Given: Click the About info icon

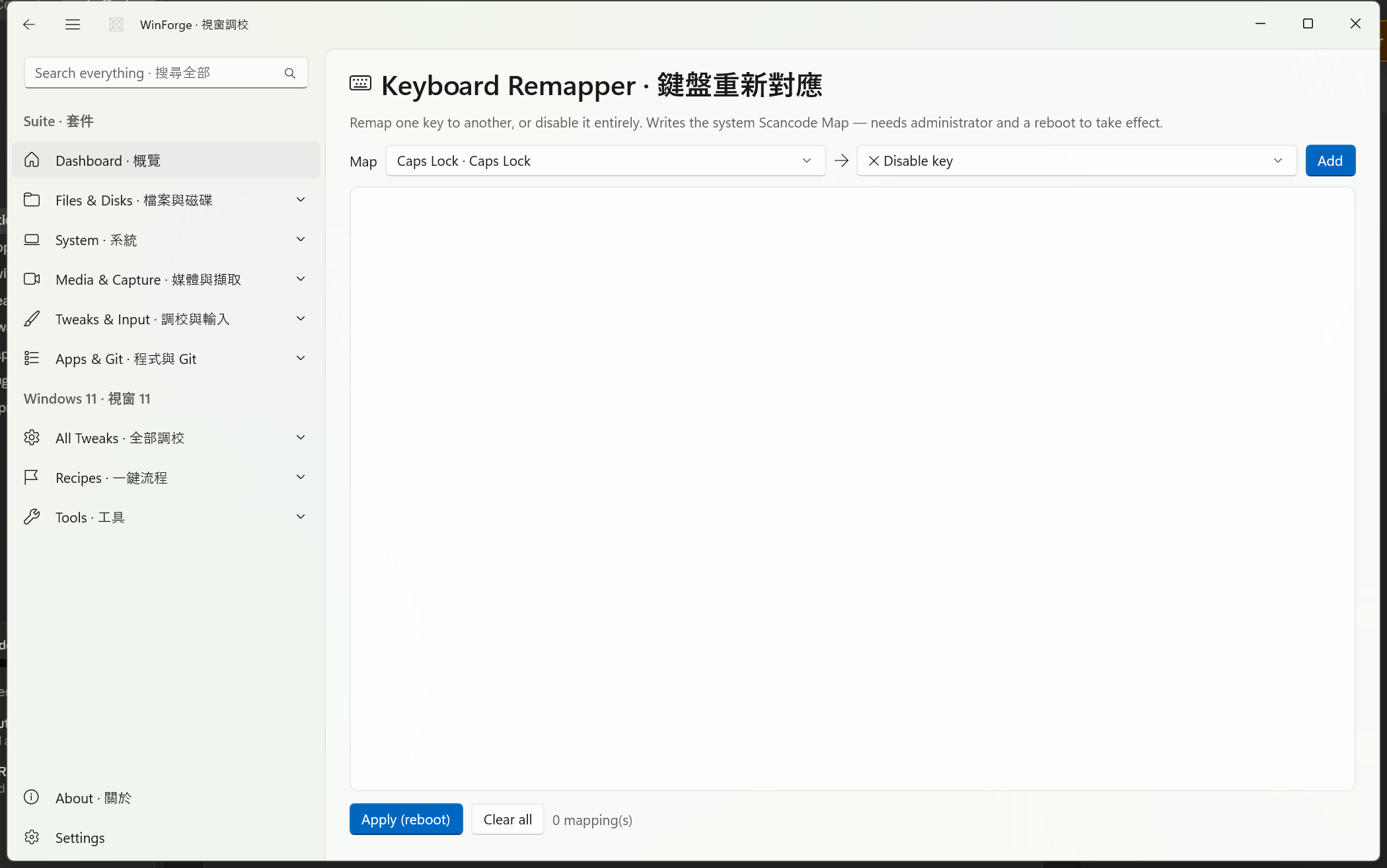Looking at the screenshot, I should (x=32, y=797).
